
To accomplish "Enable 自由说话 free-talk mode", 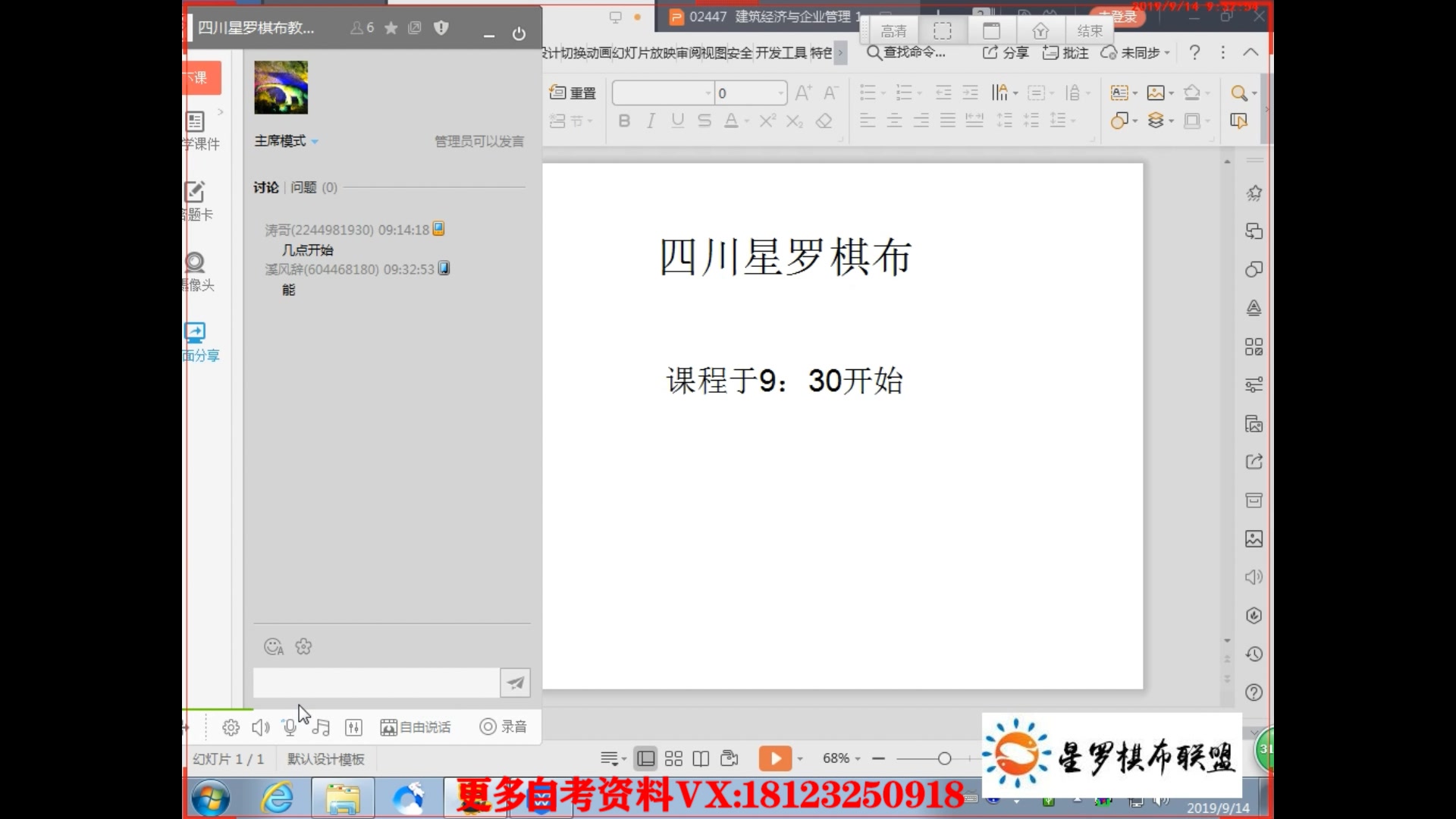I will pyautogui.click(x=416, y=726).
